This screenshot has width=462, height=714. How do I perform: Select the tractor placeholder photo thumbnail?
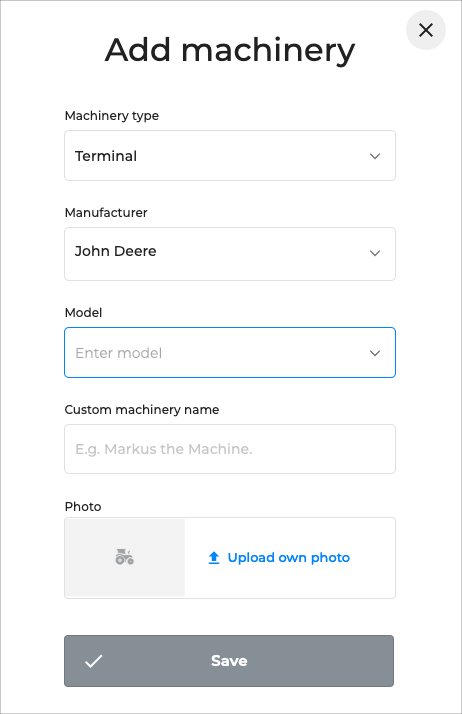[125, 557]
